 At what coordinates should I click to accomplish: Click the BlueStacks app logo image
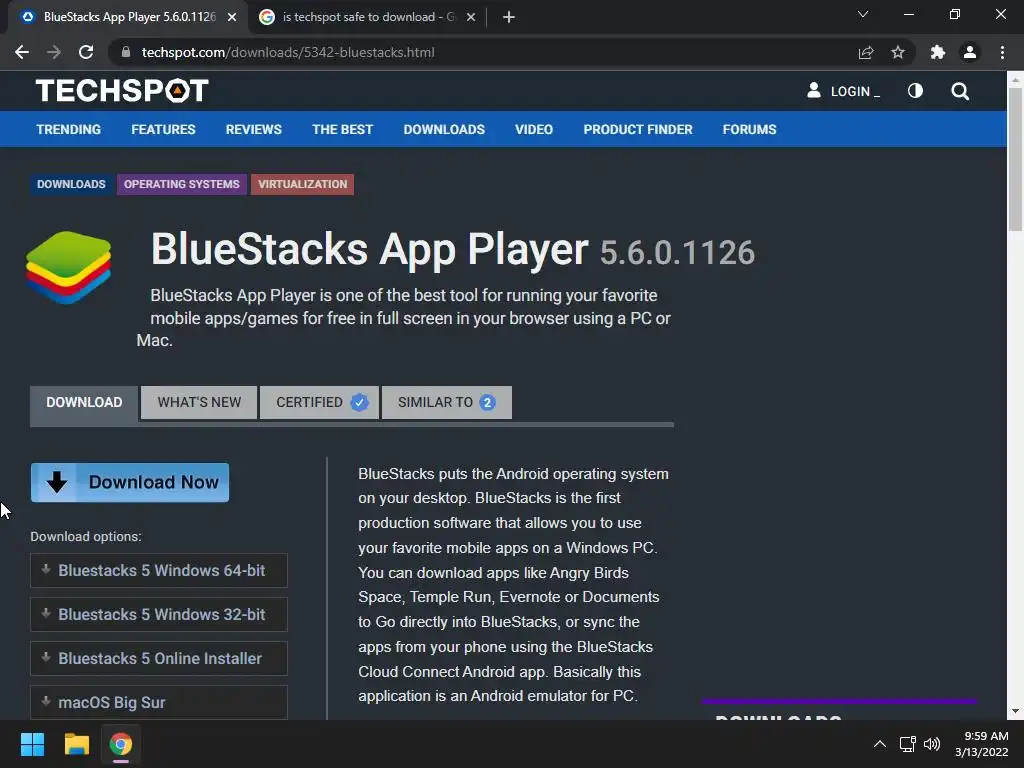69,267
